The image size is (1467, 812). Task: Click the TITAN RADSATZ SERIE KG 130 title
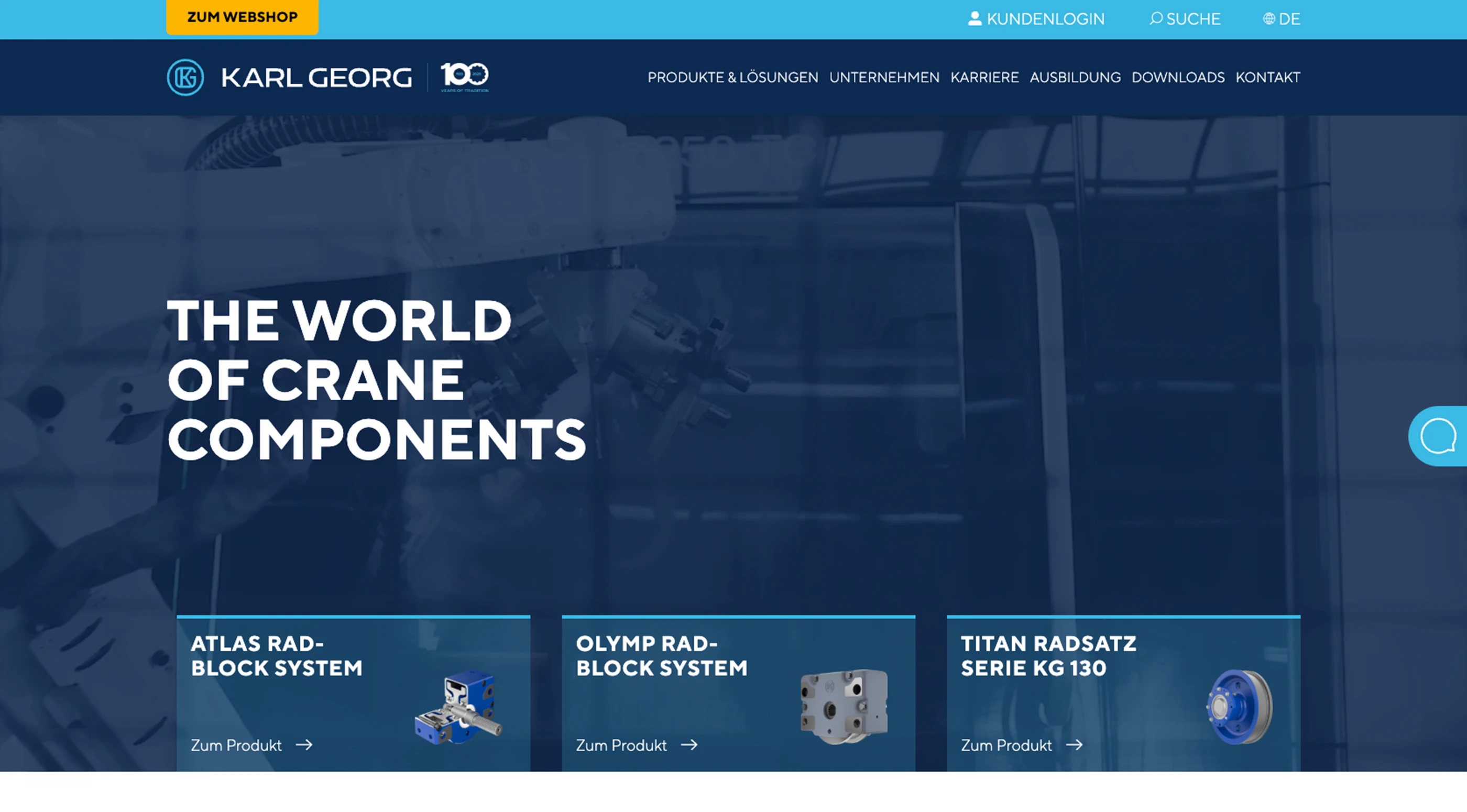pos(1048,656)
